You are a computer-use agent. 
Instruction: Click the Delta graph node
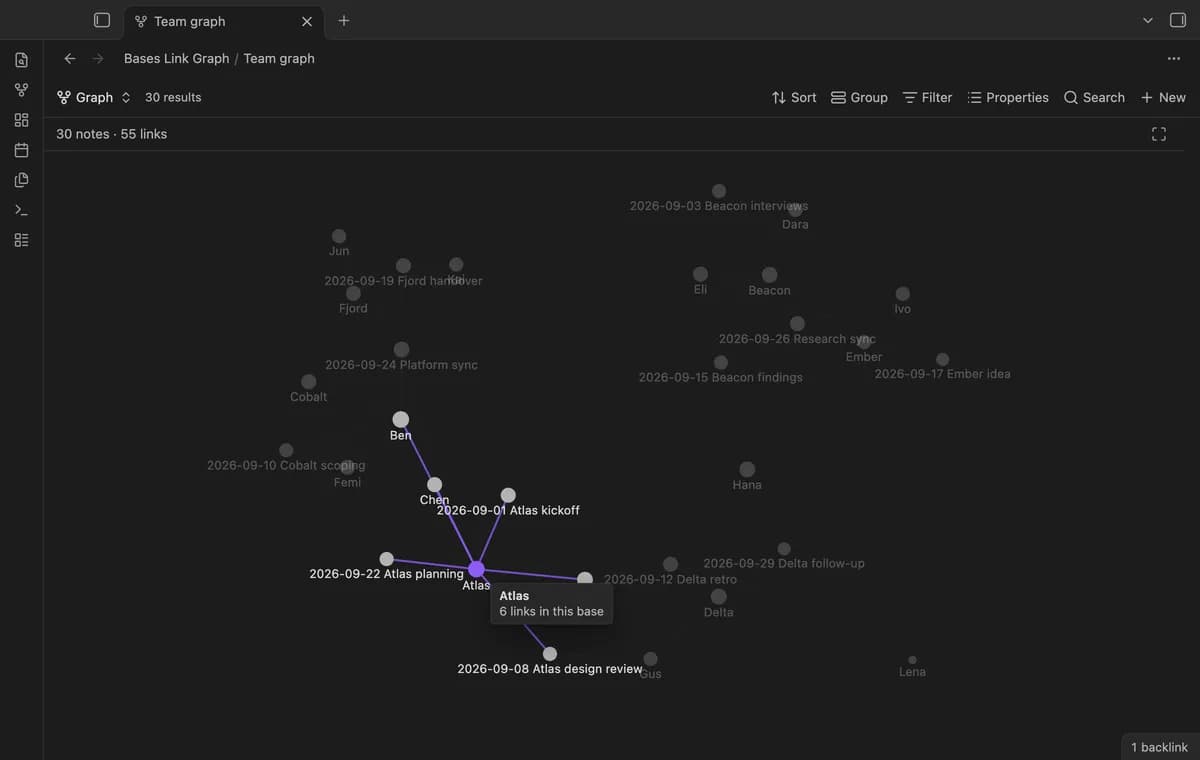pos(718,597)
